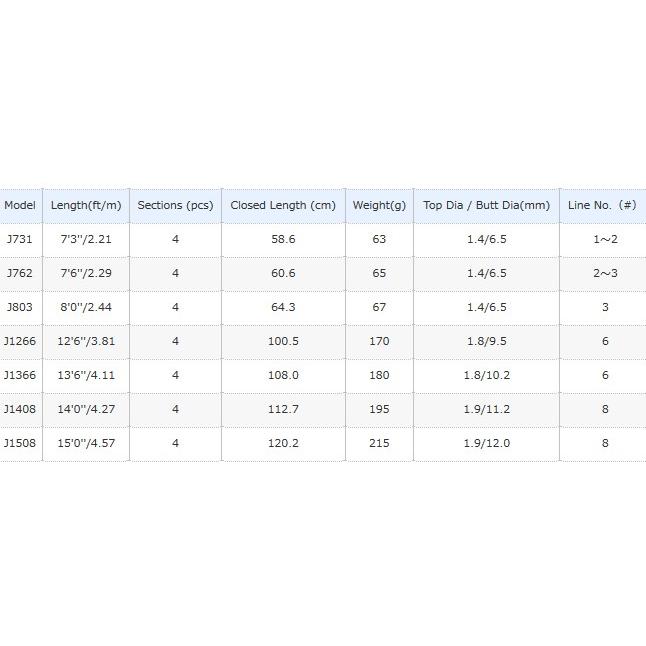Select the Sections (pcs) column header
This screenshot has width=646, height=646.
tap(175, 205)
